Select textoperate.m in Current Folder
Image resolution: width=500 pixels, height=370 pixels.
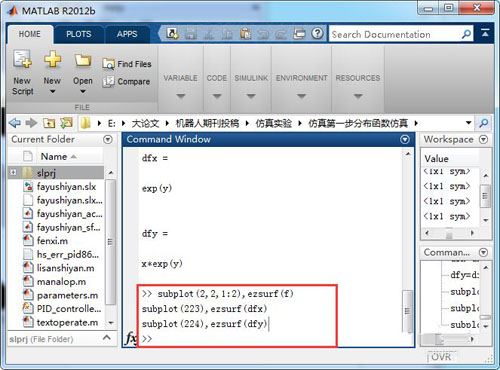click(x=67, y=323)
